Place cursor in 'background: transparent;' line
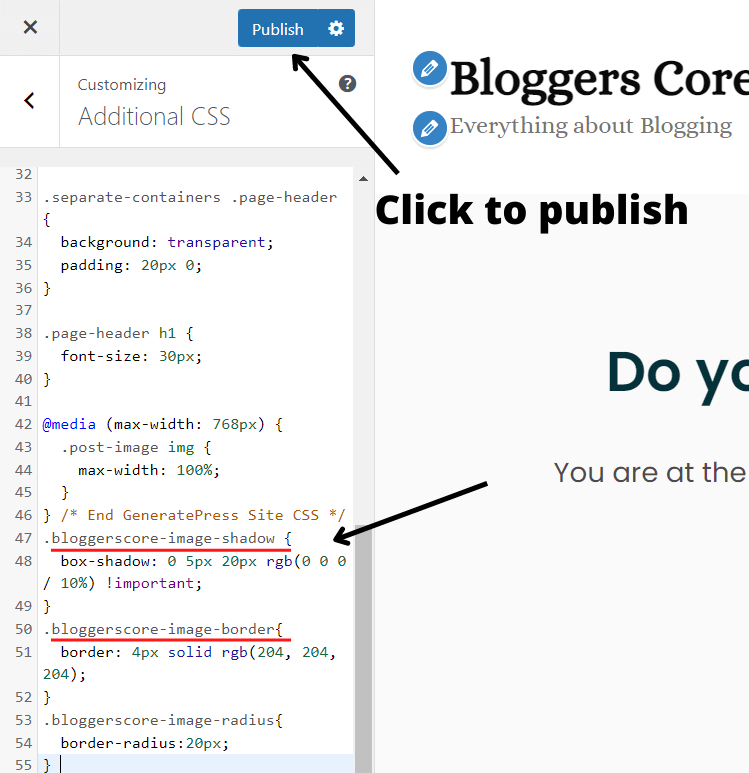The height and width of the screenshot is (773, 749). pos(167,242)
